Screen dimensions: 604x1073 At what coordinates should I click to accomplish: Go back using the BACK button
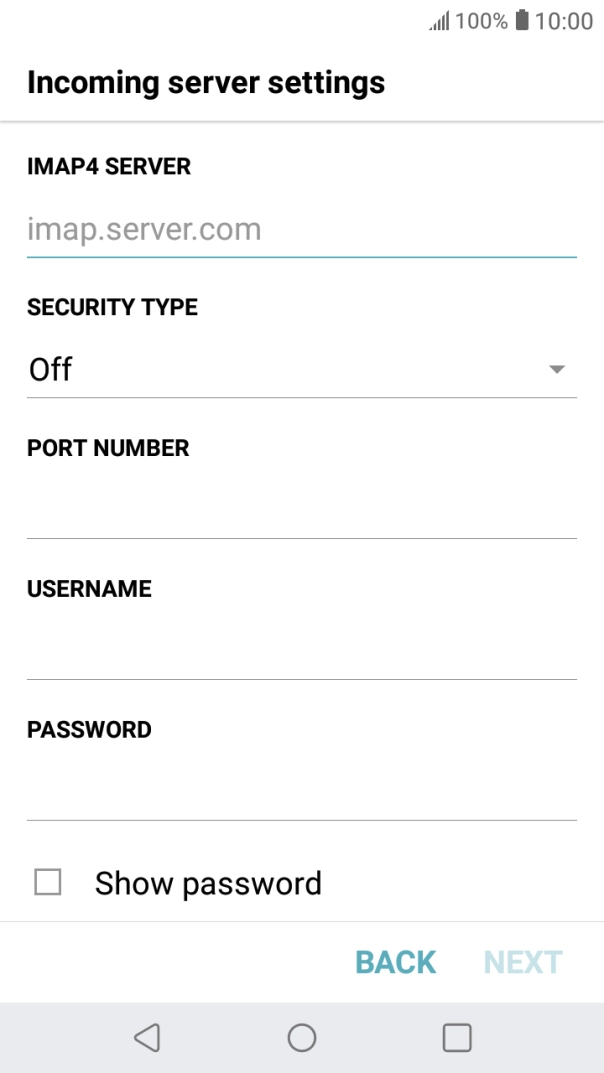pyautogui.click(x=396, y=962)
